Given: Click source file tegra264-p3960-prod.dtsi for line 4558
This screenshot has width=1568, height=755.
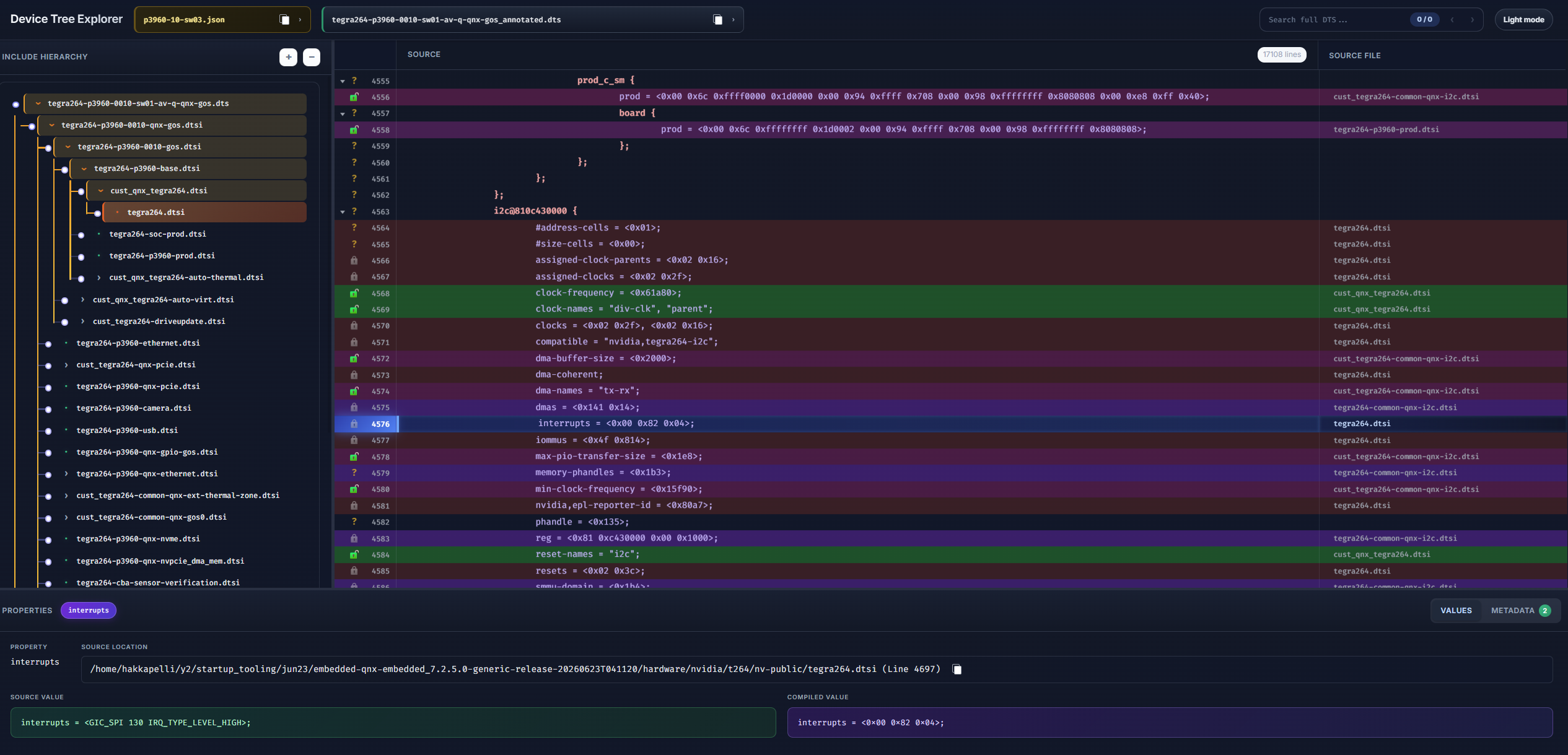Looking at the screenshot, I should (1386, 130).
